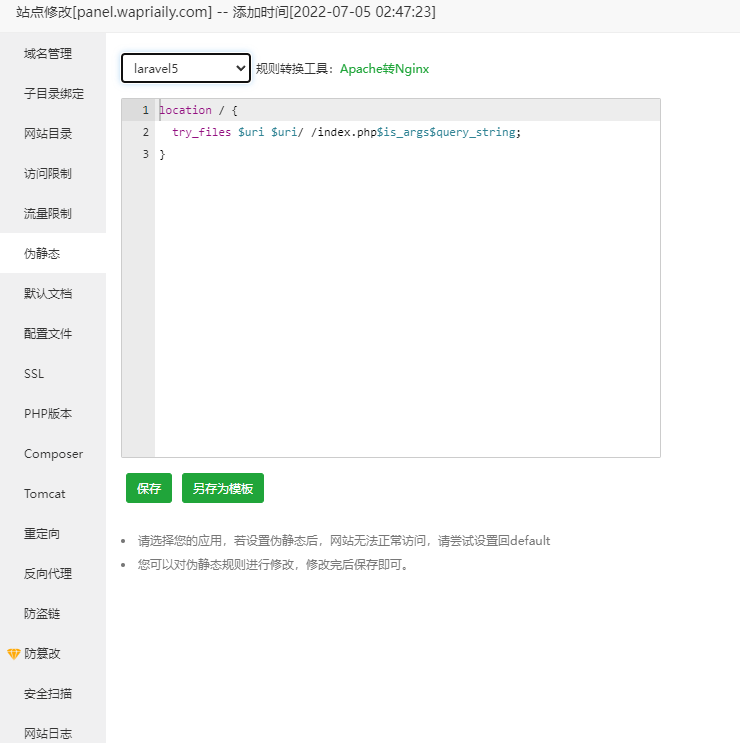Select the Composer tab
Image resolution: width=740 pixels, height=743 pixels.
pos(54,453)
